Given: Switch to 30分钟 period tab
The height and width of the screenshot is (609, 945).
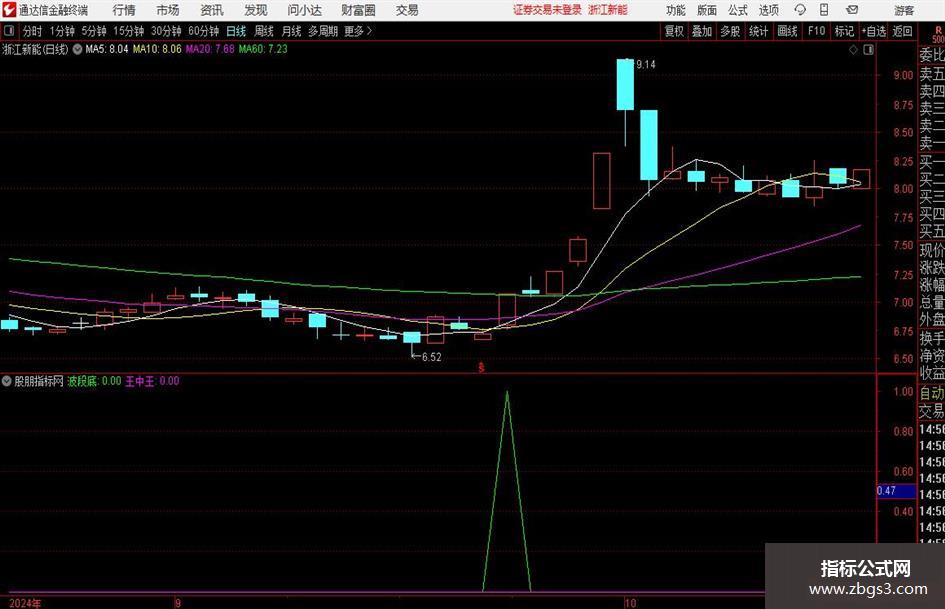Looking at the screenshot, I should point(166,31).
